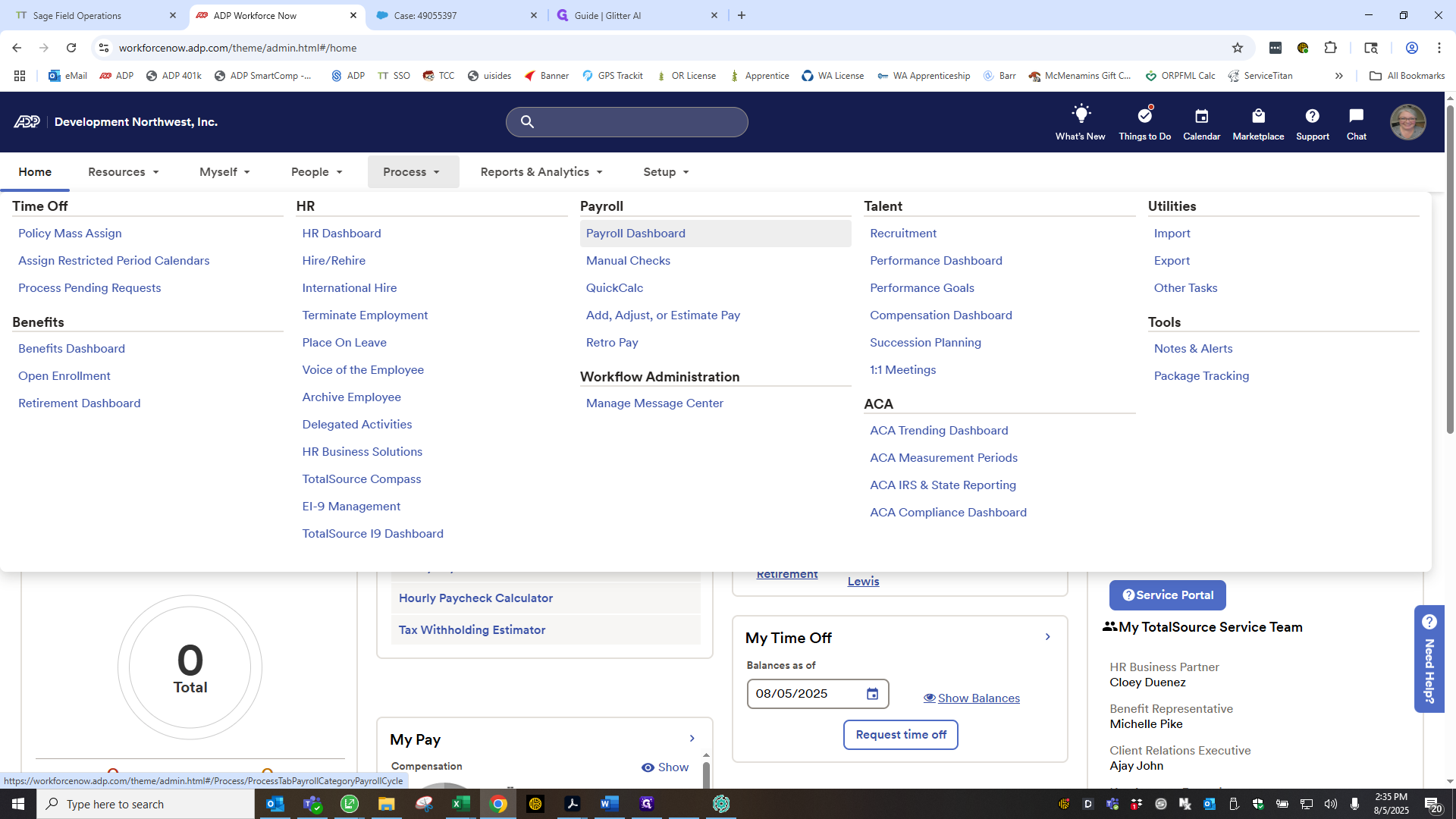Open Word from the taskbar
The image size is (1456, 819).
[x=609, y=804]
